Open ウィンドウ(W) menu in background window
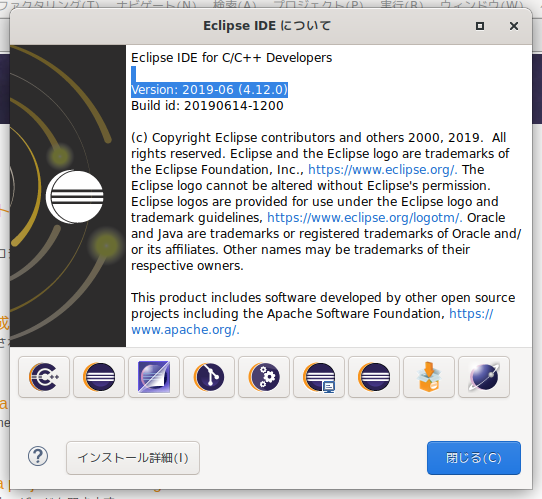542x499 pixels. click(x=482, y=5)
